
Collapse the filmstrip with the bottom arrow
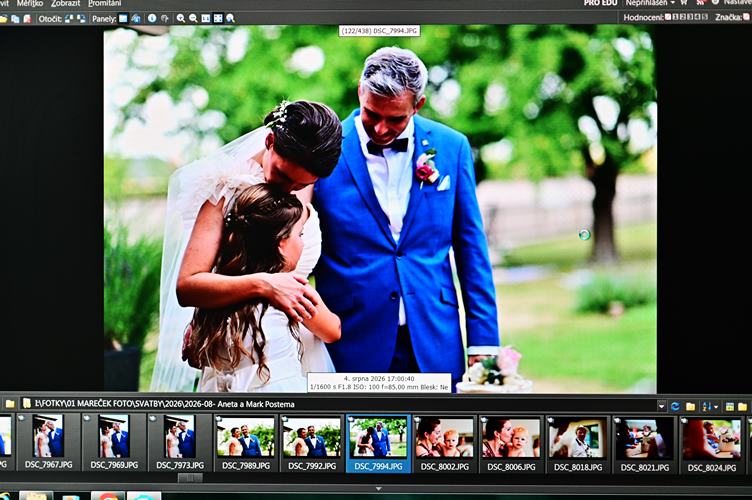(x=378, y=489)
